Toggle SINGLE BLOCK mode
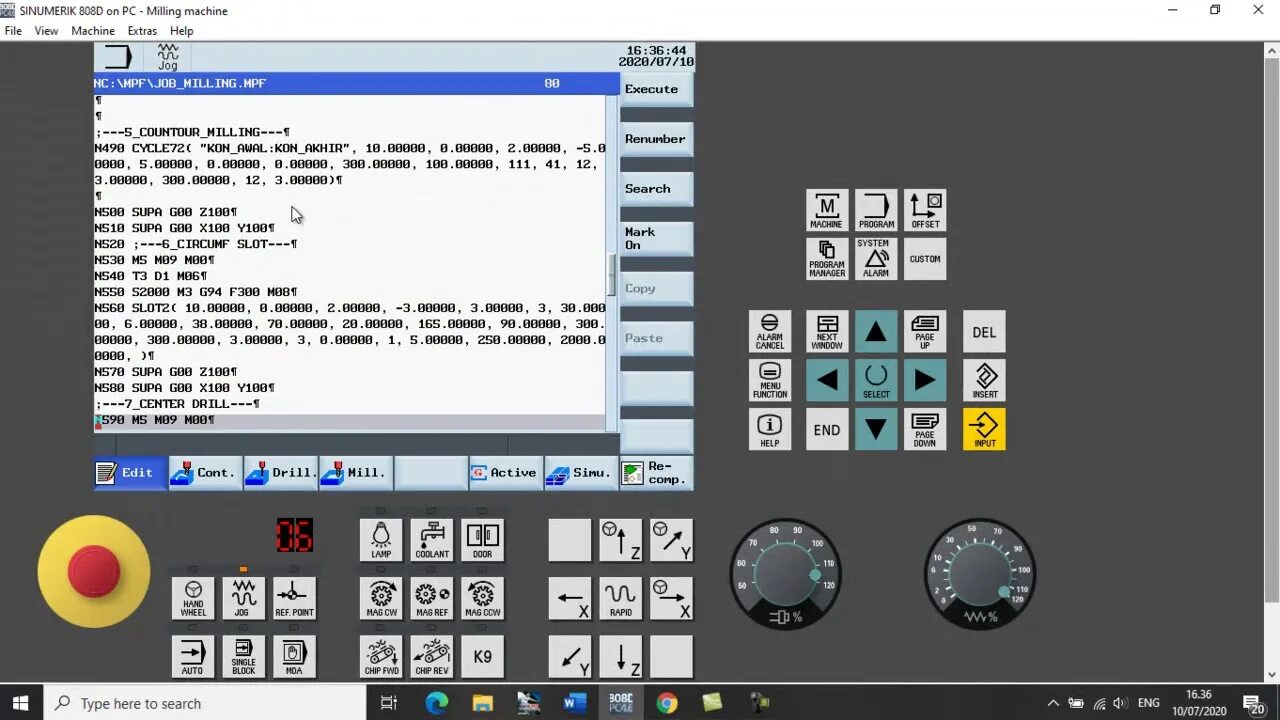This screenshot has width=1280, height=720. pos(243,656)
